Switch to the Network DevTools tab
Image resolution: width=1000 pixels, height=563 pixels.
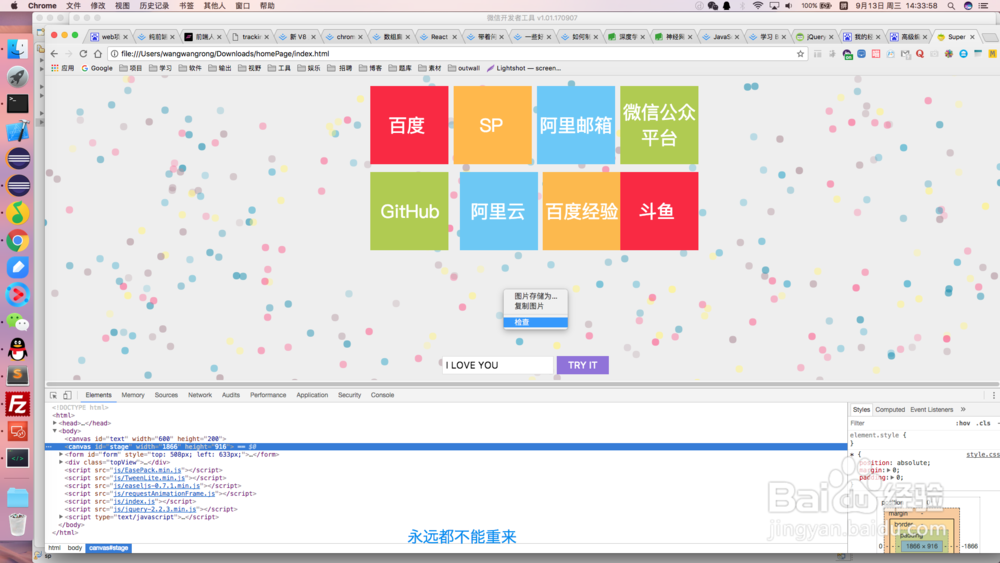[x=200, y=395]
